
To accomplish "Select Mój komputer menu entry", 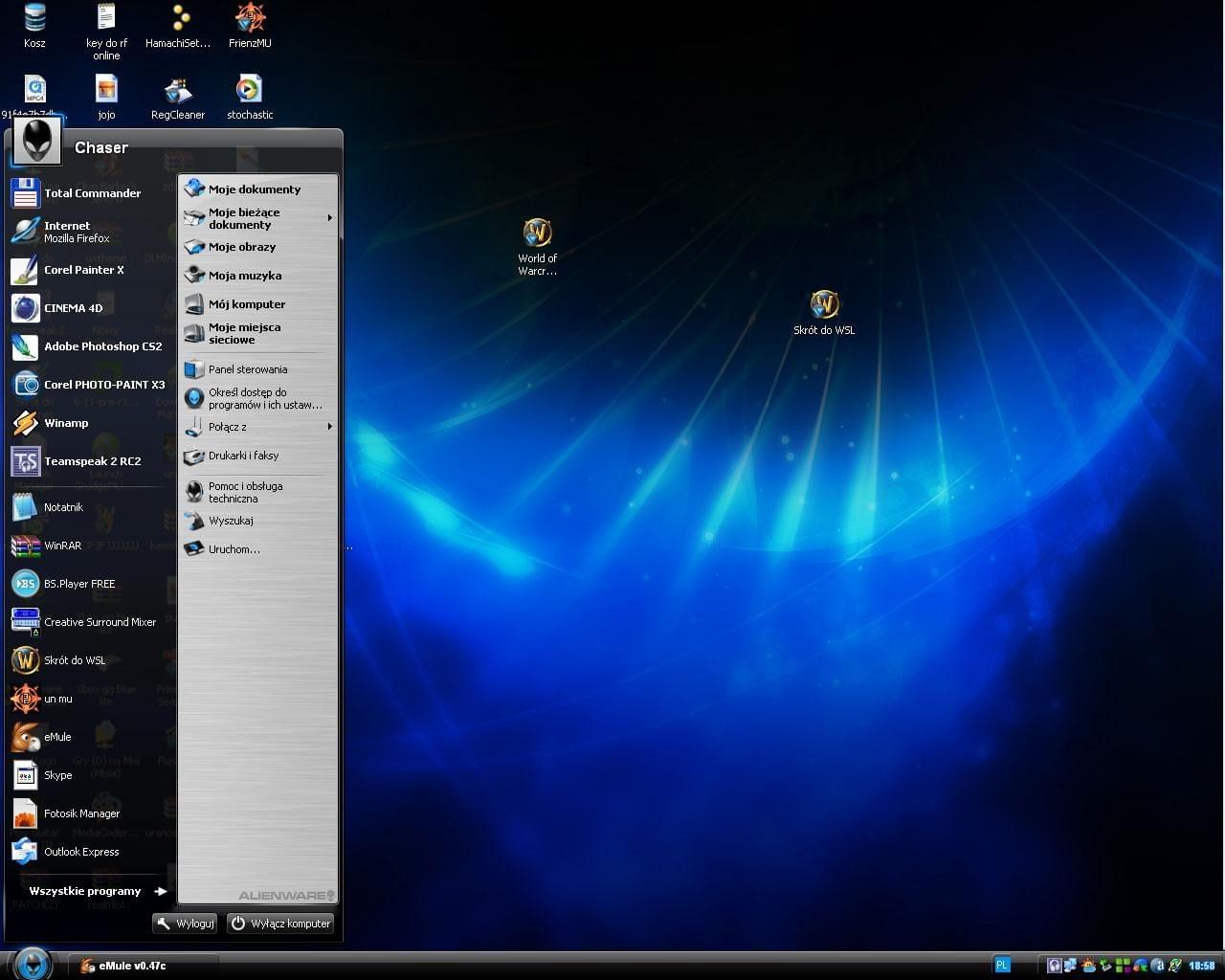I will coord(246,304).
